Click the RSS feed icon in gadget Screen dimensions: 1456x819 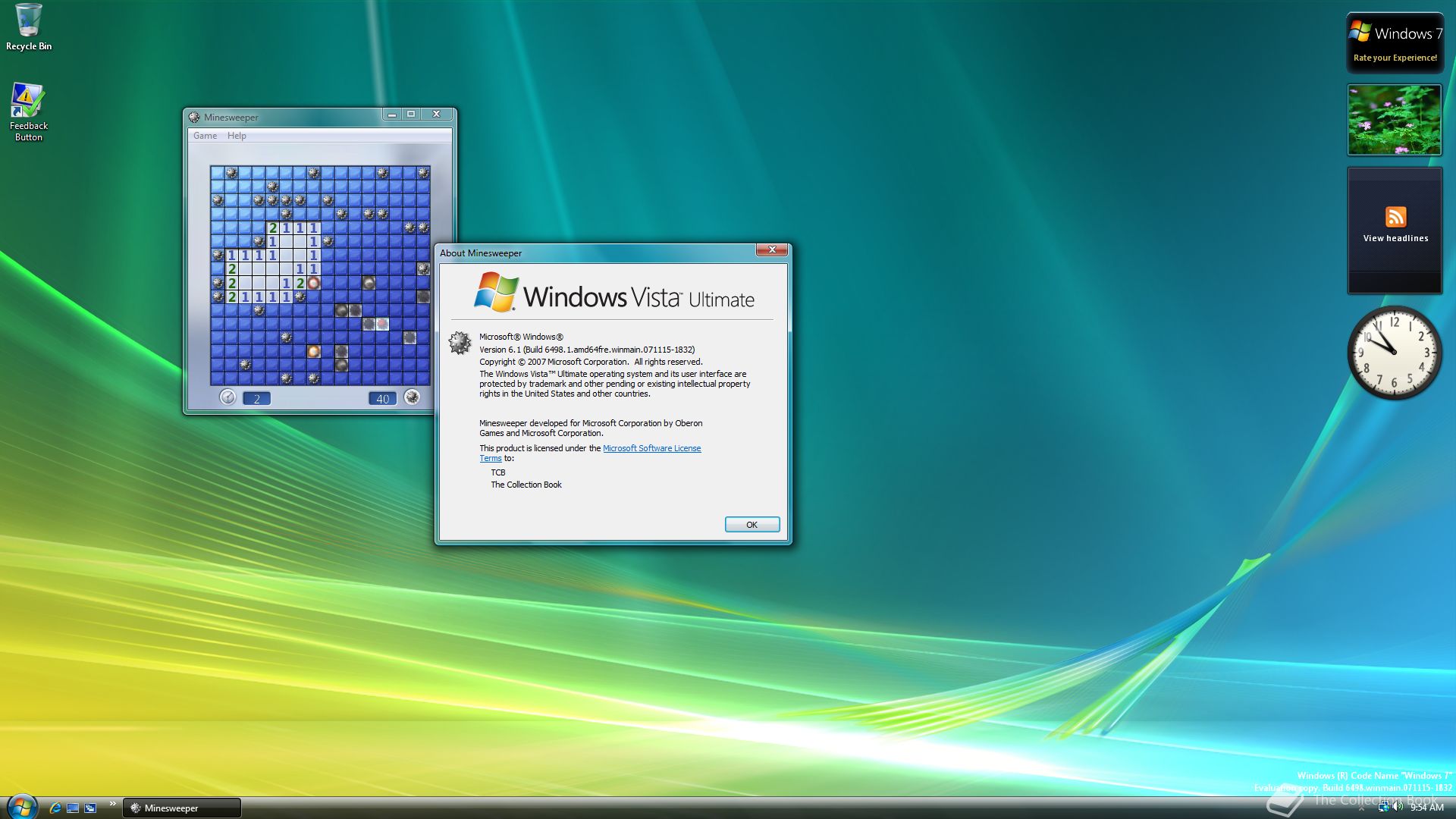pos(1395,217)
